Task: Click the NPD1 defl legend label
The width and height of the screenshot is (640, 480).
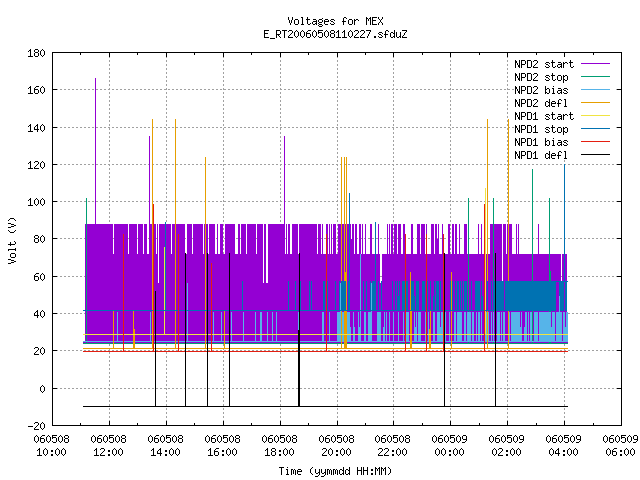Action: point(541,156)
